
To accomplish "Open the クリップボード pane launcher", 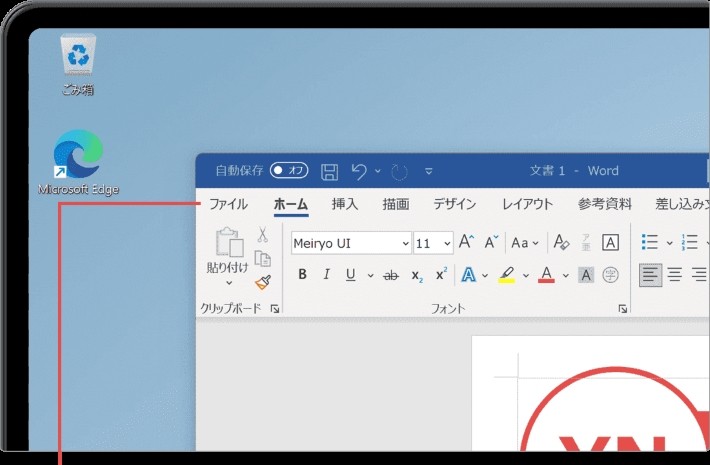I will point(274,309).
